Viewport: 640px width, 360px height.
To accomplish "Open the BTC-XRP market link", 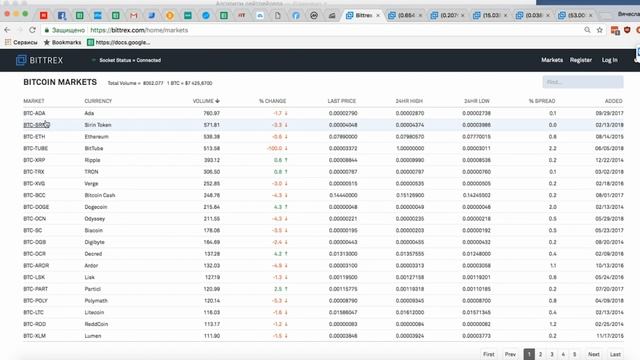I will coord(34,160).
